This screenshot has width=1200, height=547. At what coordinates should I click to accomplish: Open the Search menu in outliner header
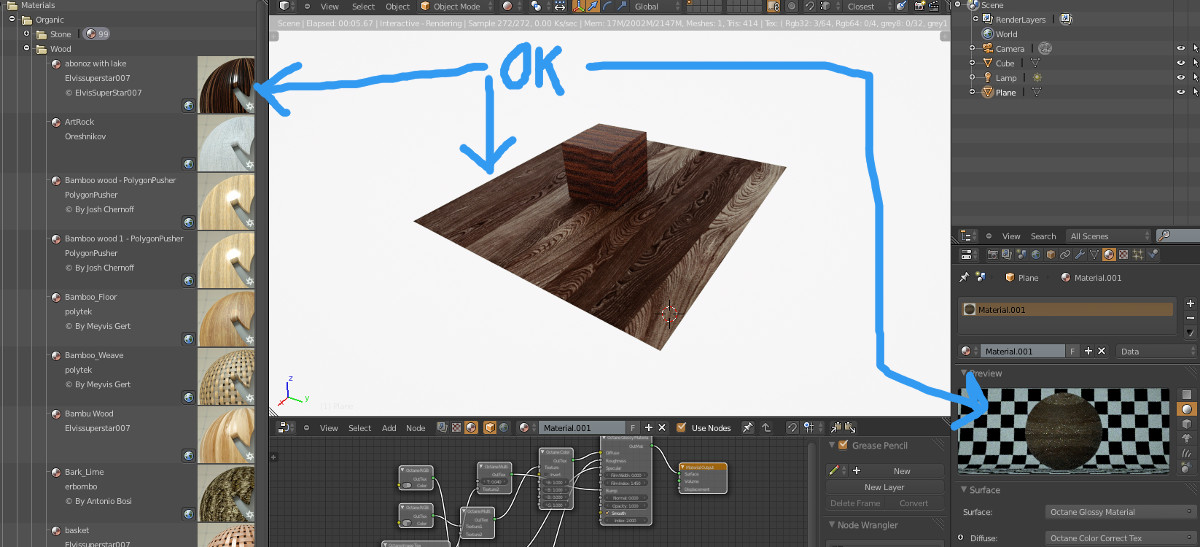[x=1043, y=236]
